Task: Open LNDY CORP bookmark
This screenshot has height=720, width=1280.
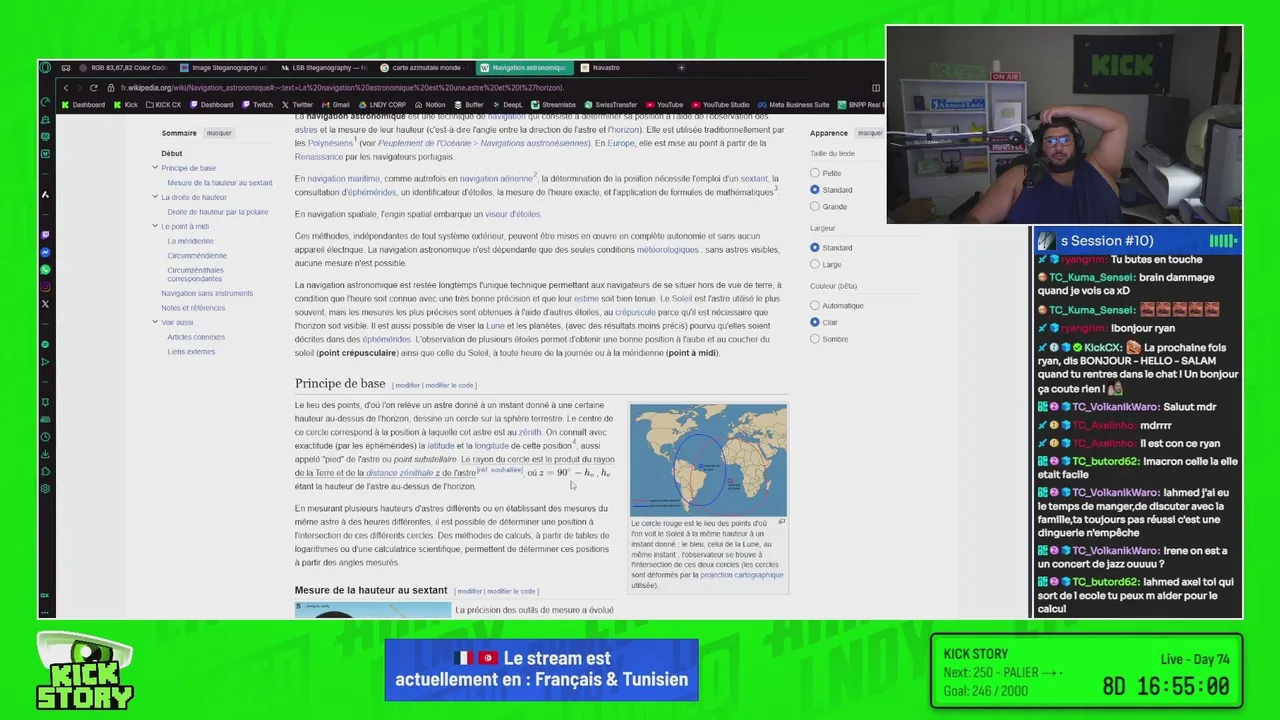Action: pos(382,105)
